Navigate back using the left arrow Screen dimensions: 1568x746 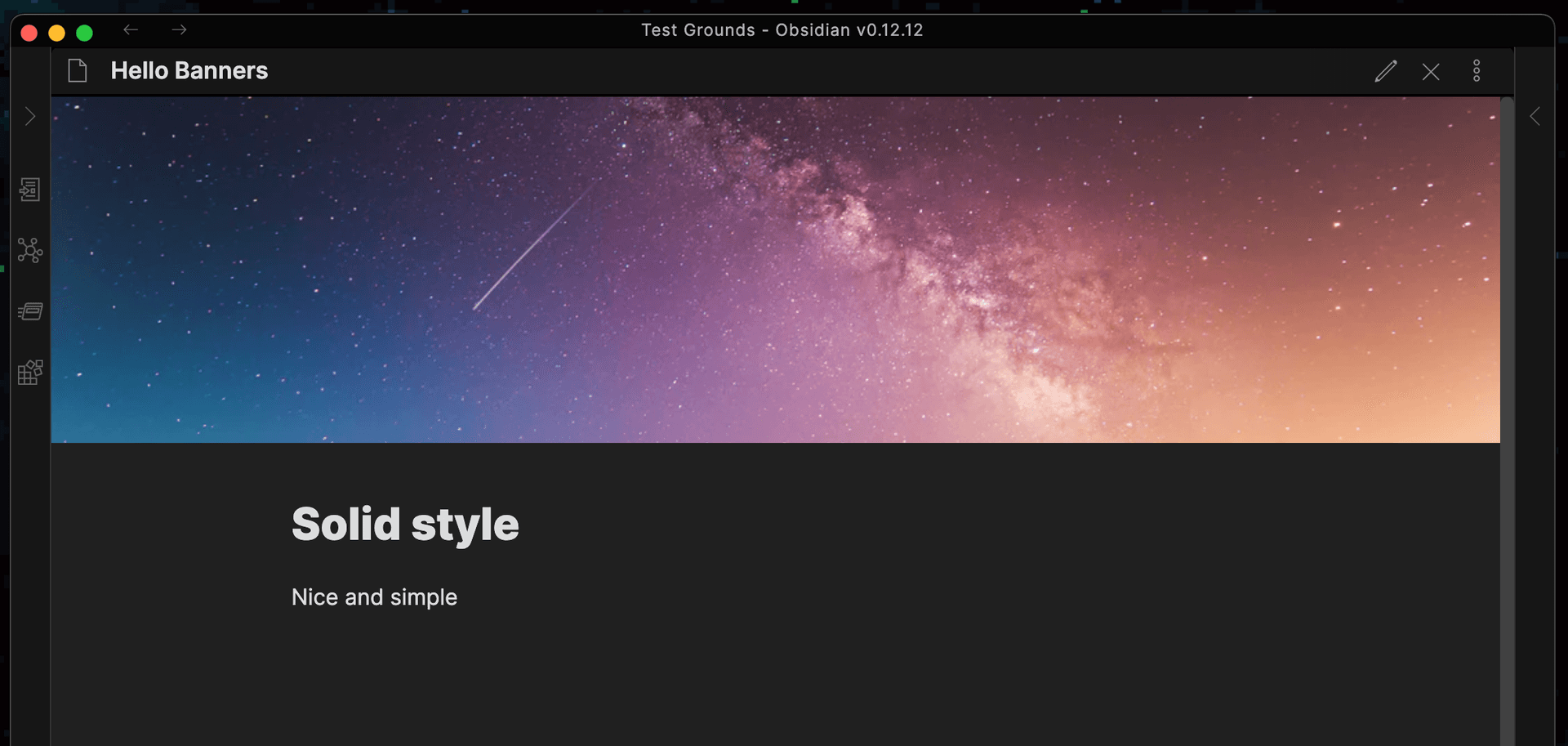click(x=131, y=29)
